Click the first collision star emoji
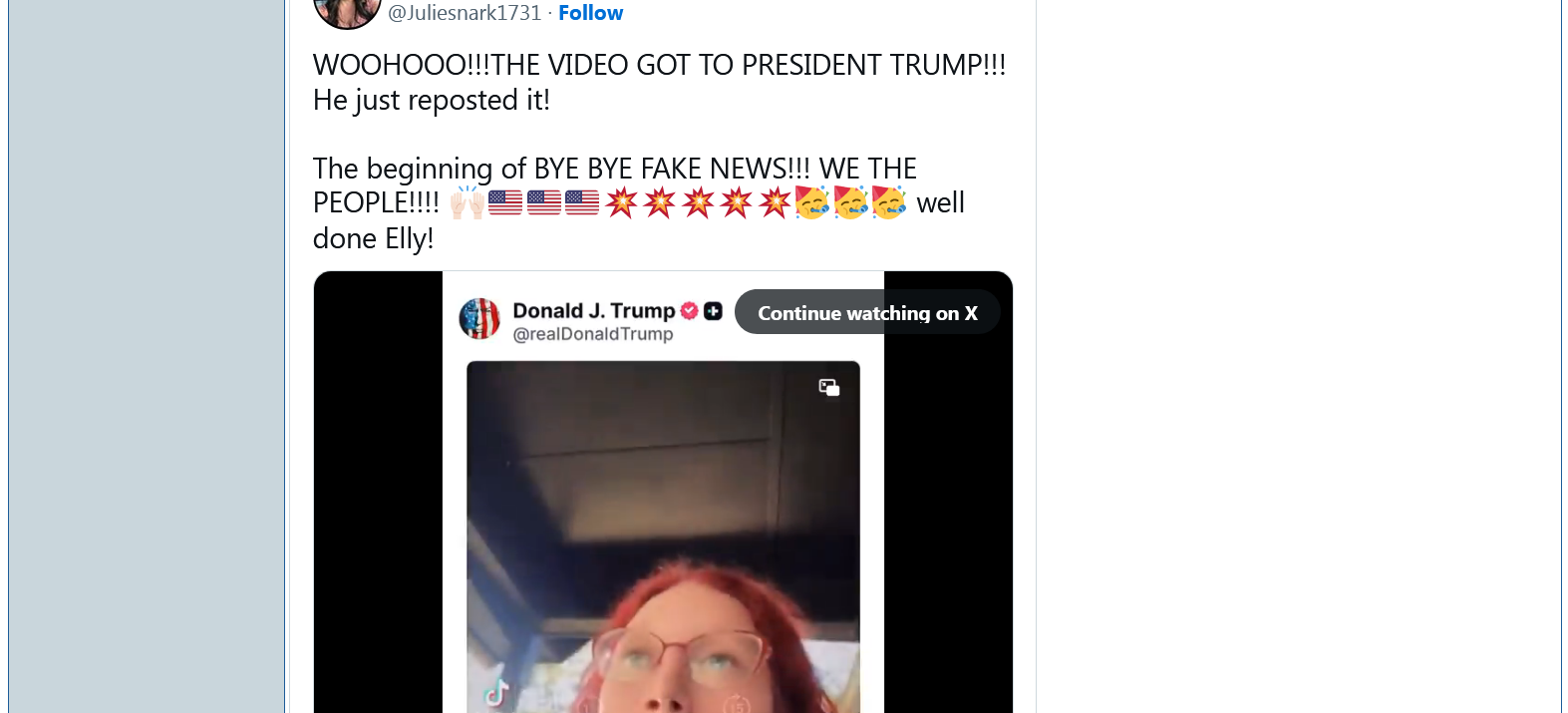1568x713 pixels. [621, 202]
